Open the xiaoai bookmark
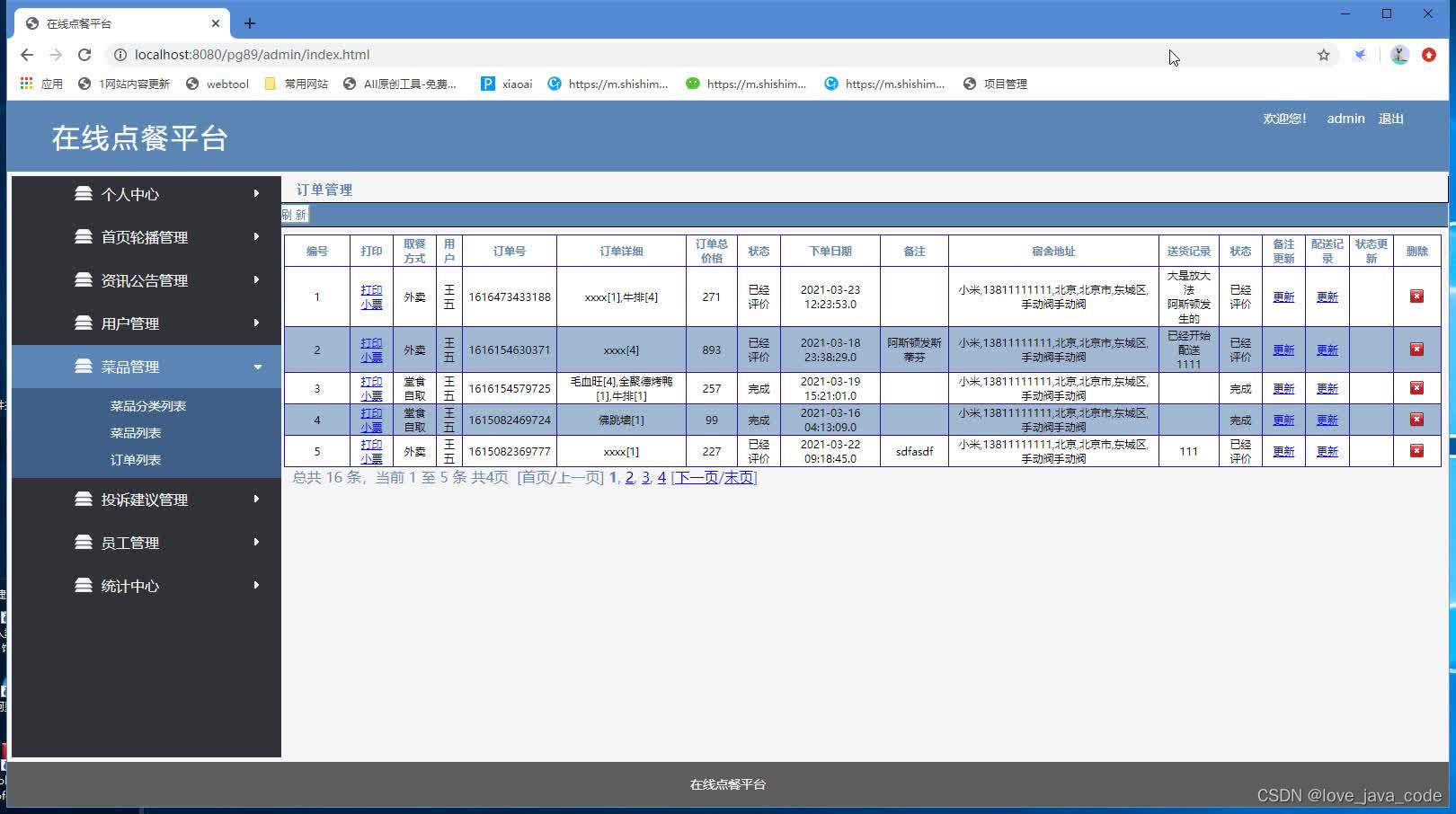The width and height of the screenshot is (1456, 814). point(507,84)
